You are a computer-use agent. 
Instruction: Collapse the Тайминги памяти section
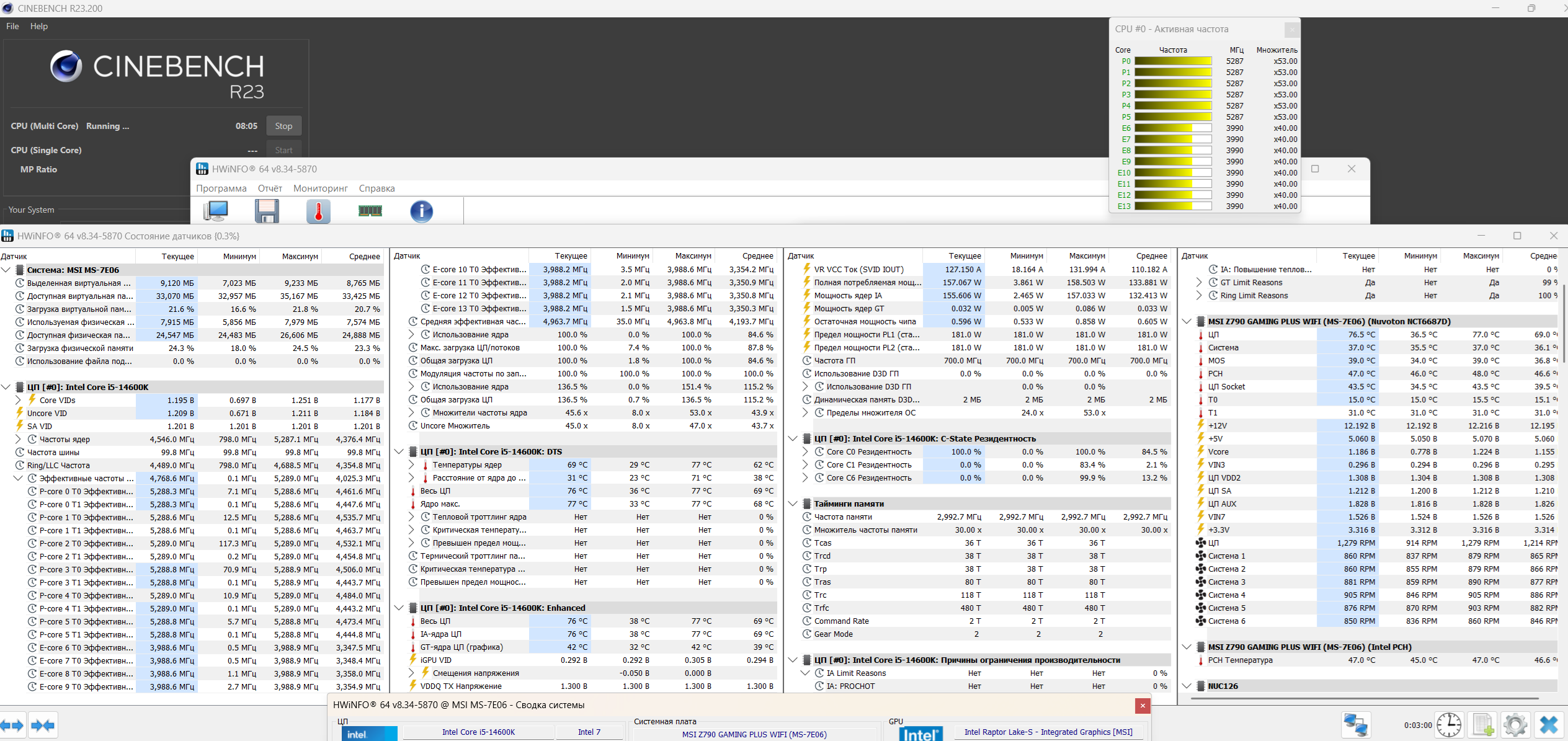coord(793,504)
